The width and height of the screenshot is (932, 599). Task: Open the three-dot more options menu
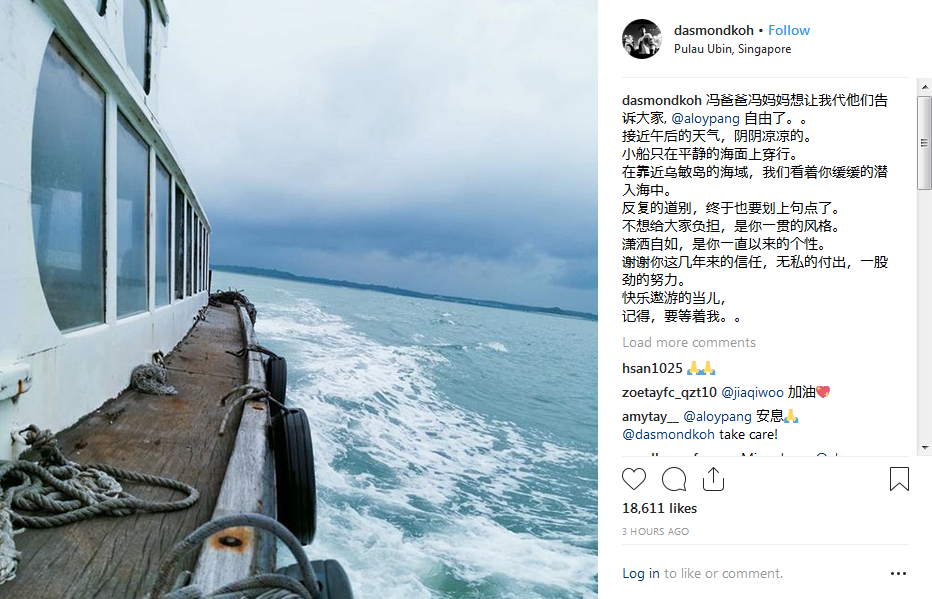click(898, 573)
